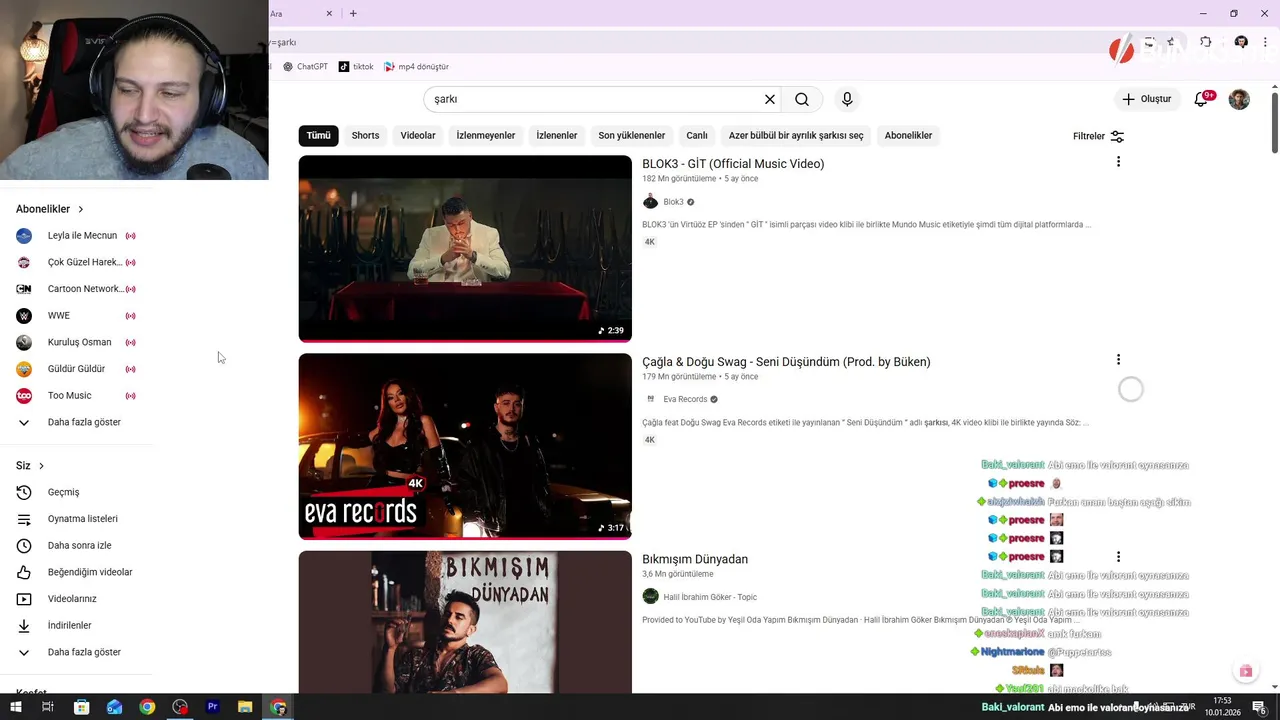Open more options for Seni Düşündüm video
The image size is (1280, 720).
(1118, 360)
